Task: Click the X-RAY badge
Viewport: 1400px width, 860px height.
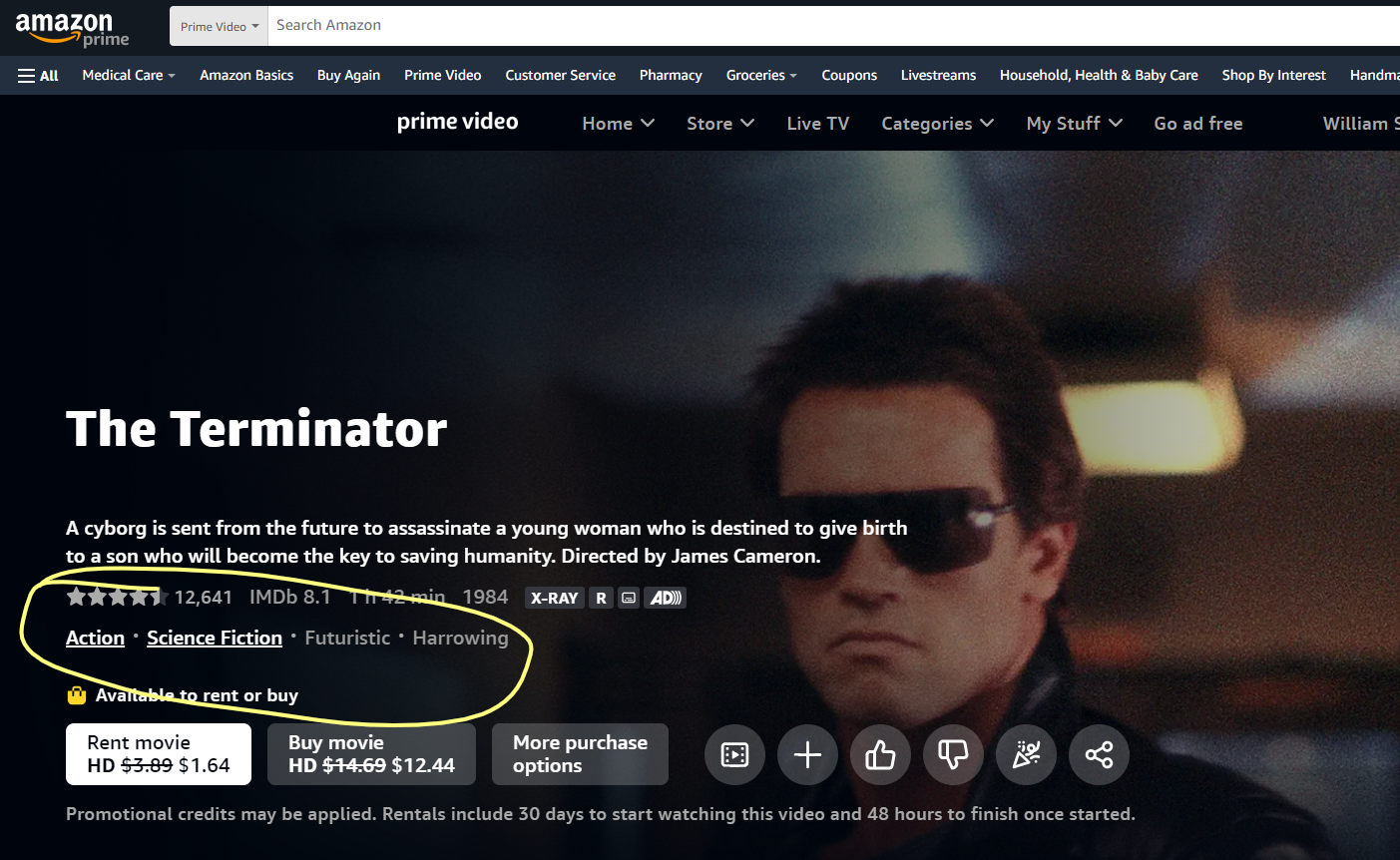Action: (554, 598)
